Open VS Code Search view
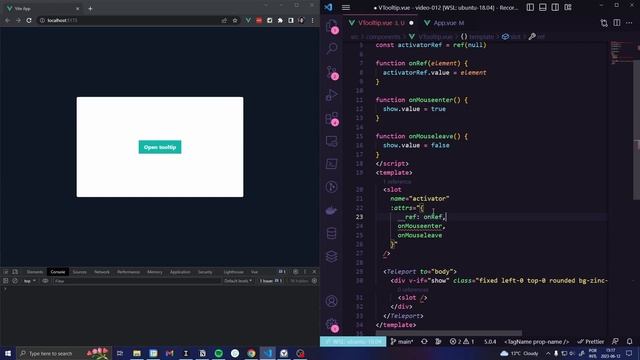This screenshot has width=640, height=360. click(332, 48)
